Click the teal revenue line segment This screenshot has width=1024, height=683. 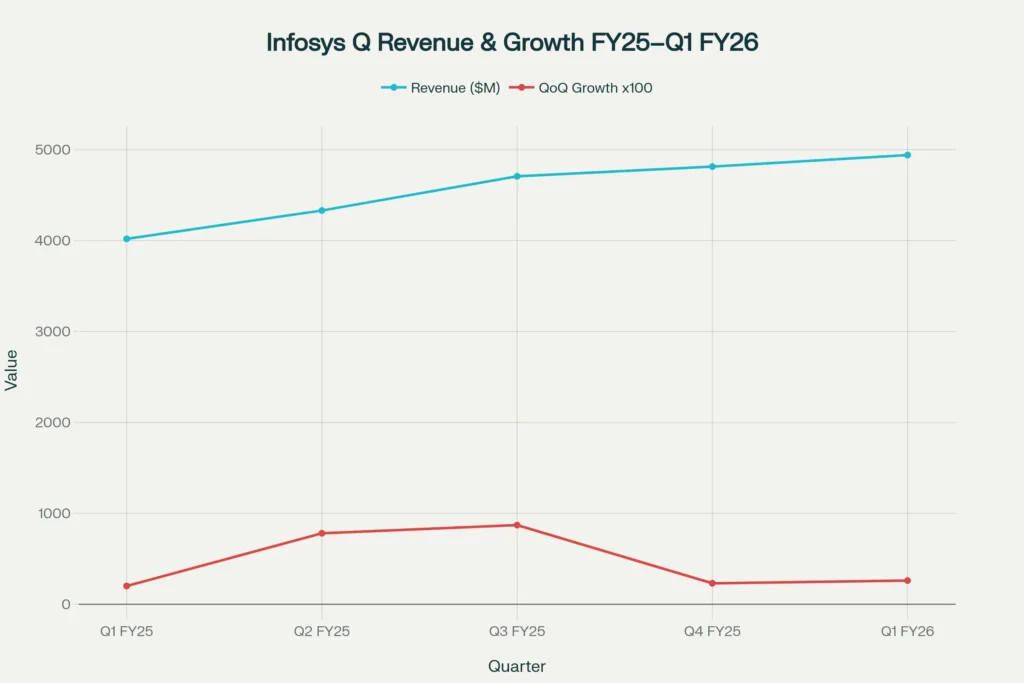click(x=420, y=193)
